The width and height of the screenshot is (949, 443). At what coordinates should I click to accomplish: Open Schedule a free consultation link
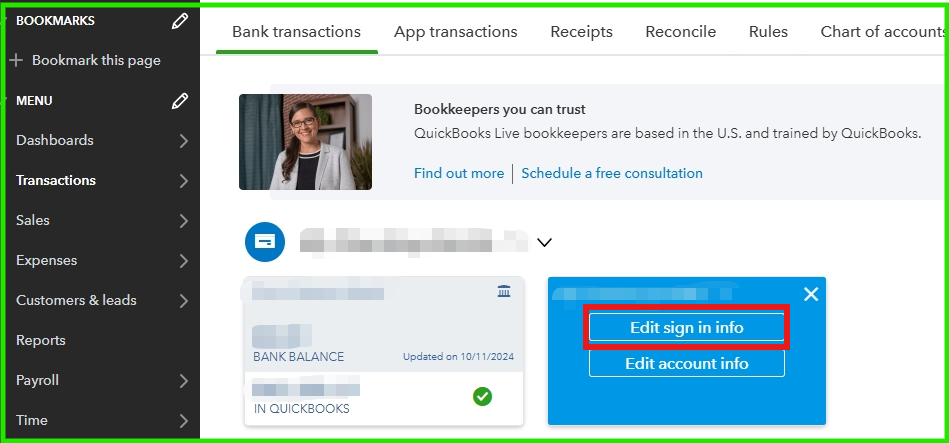[x=612, y=174]
